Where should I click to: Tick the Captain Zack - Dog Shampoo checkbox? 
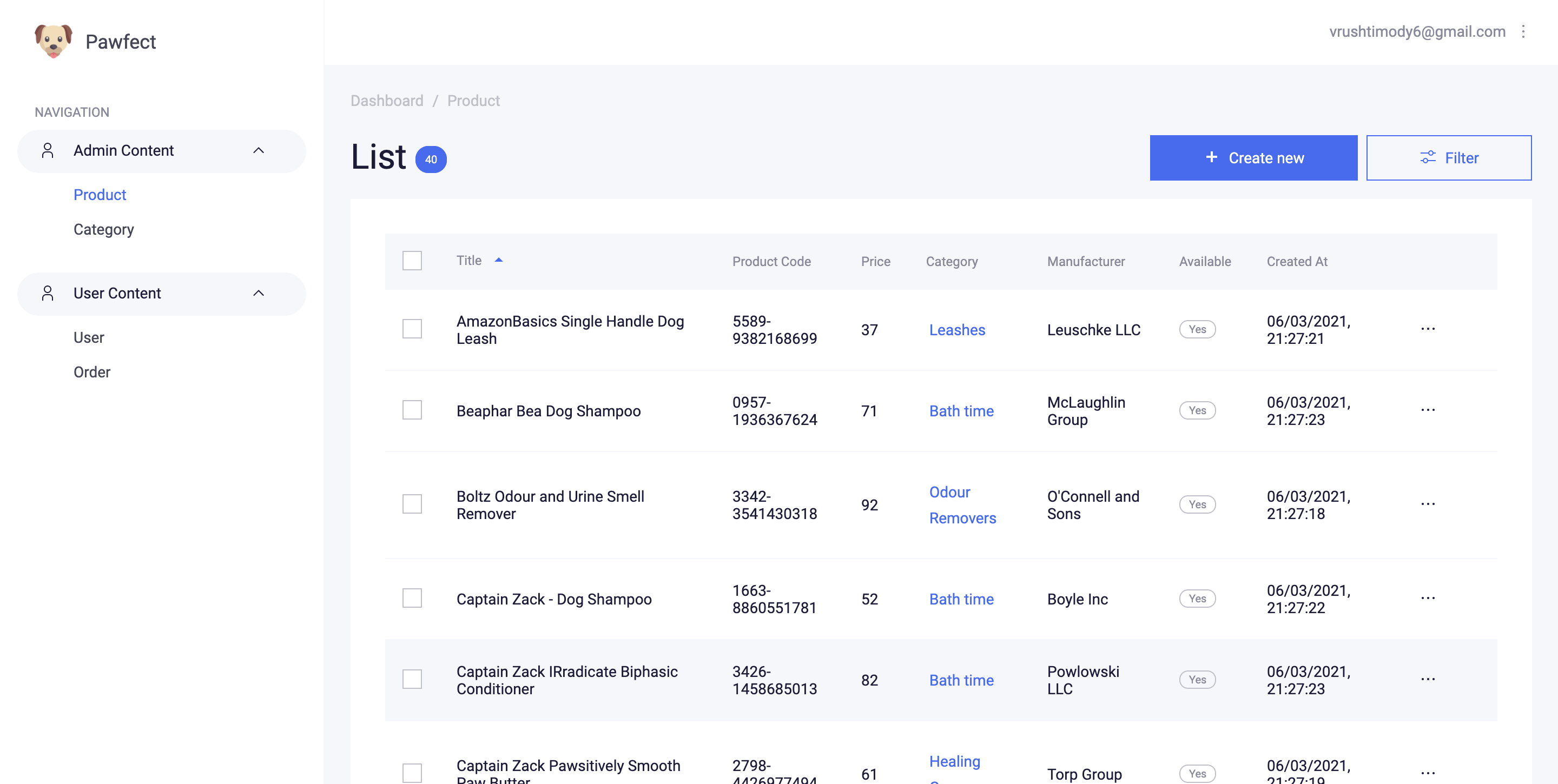coord(412,598)
